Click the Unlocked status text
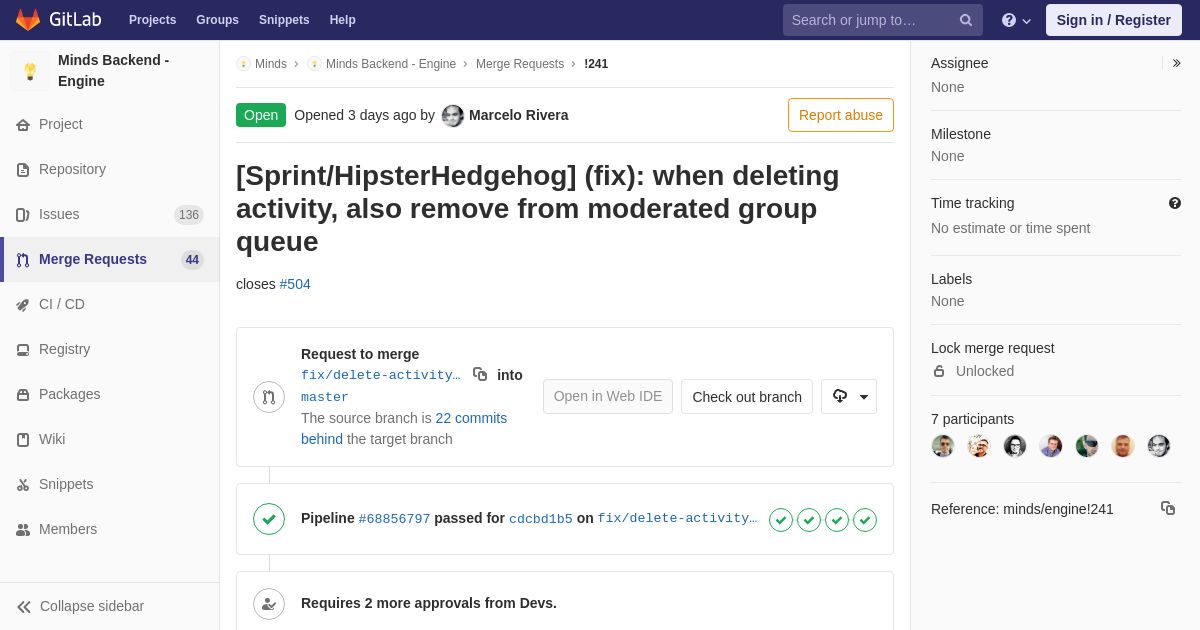The height and width of the screenshot is (630, 1200). click(985, 371)
